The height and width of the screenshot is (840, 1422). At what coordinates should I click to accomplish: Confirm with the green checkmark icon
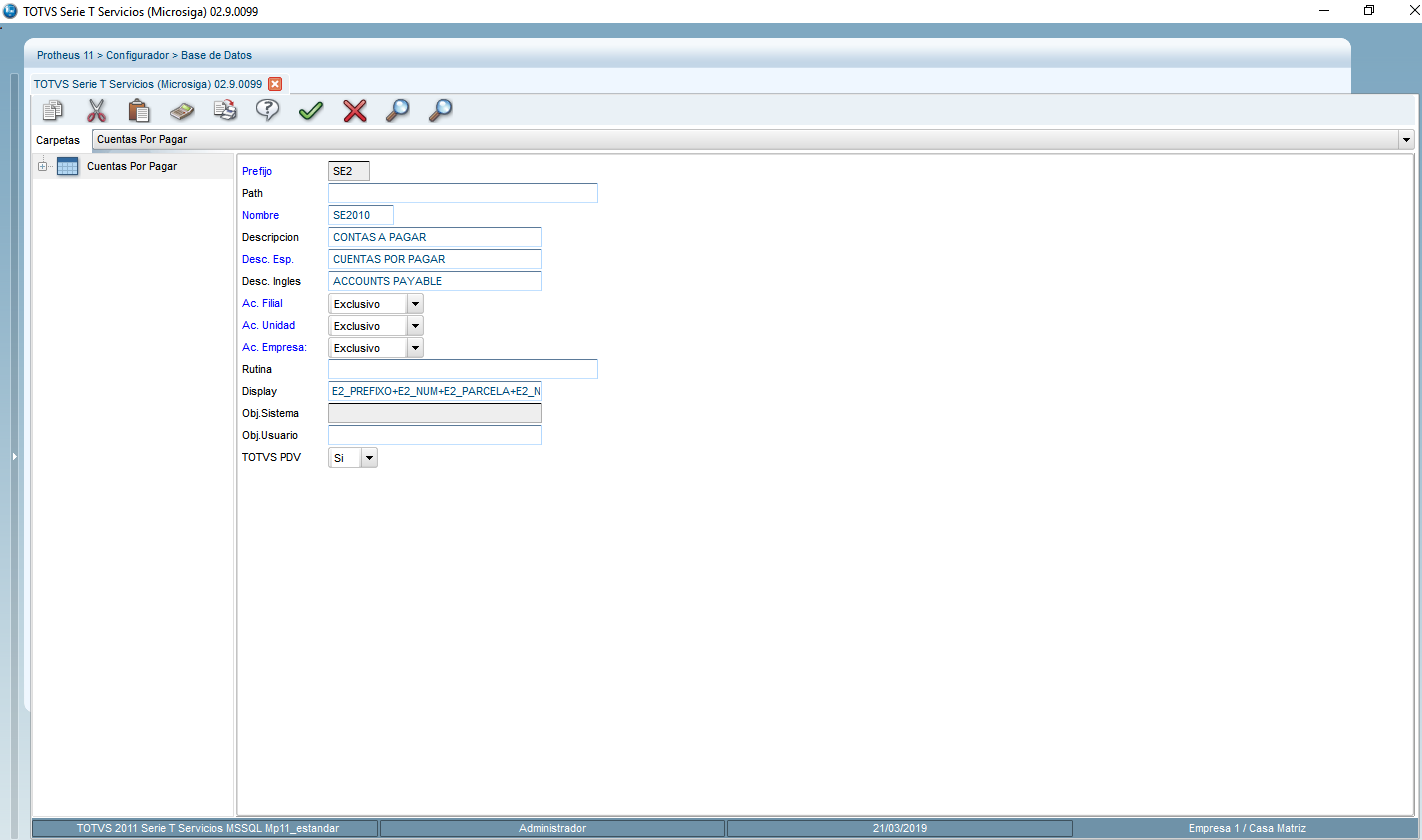[311, 111]
